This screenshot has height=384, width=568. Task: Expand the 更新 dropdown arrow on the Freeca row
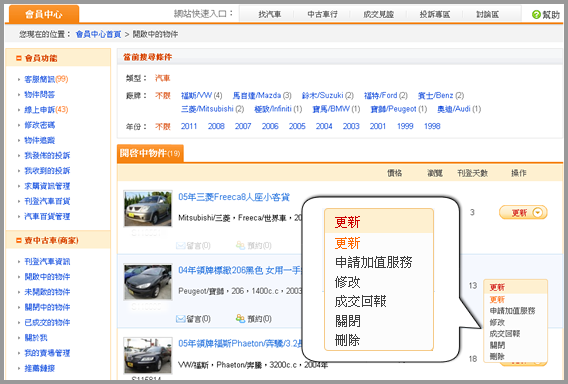538,212
